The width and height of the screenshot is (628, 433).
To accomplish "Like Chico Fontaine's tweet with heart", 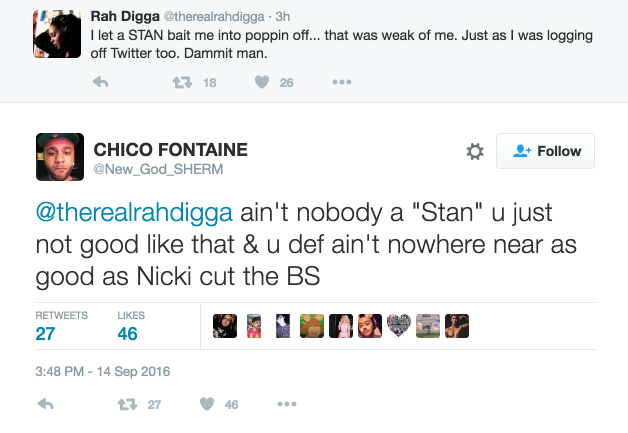I will [x=207, y=404].
